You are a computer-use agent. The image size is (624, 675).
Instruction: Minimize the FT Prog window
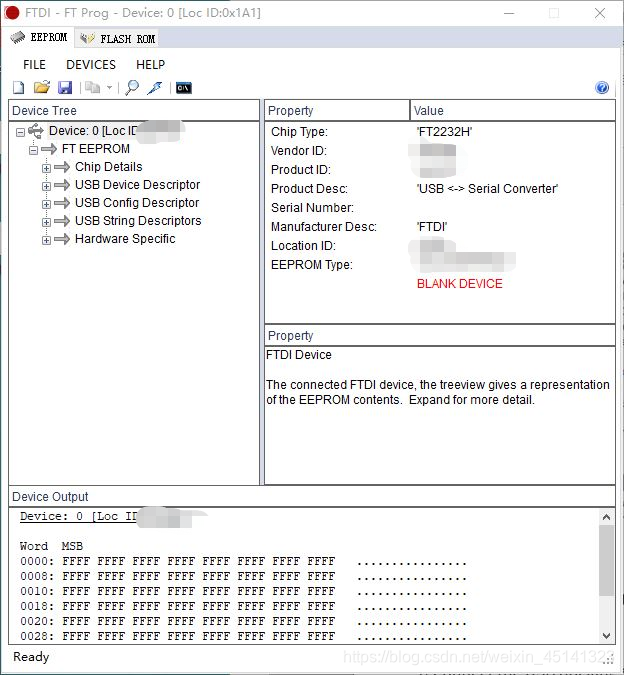pyautogui.click(x=509, y=13)
